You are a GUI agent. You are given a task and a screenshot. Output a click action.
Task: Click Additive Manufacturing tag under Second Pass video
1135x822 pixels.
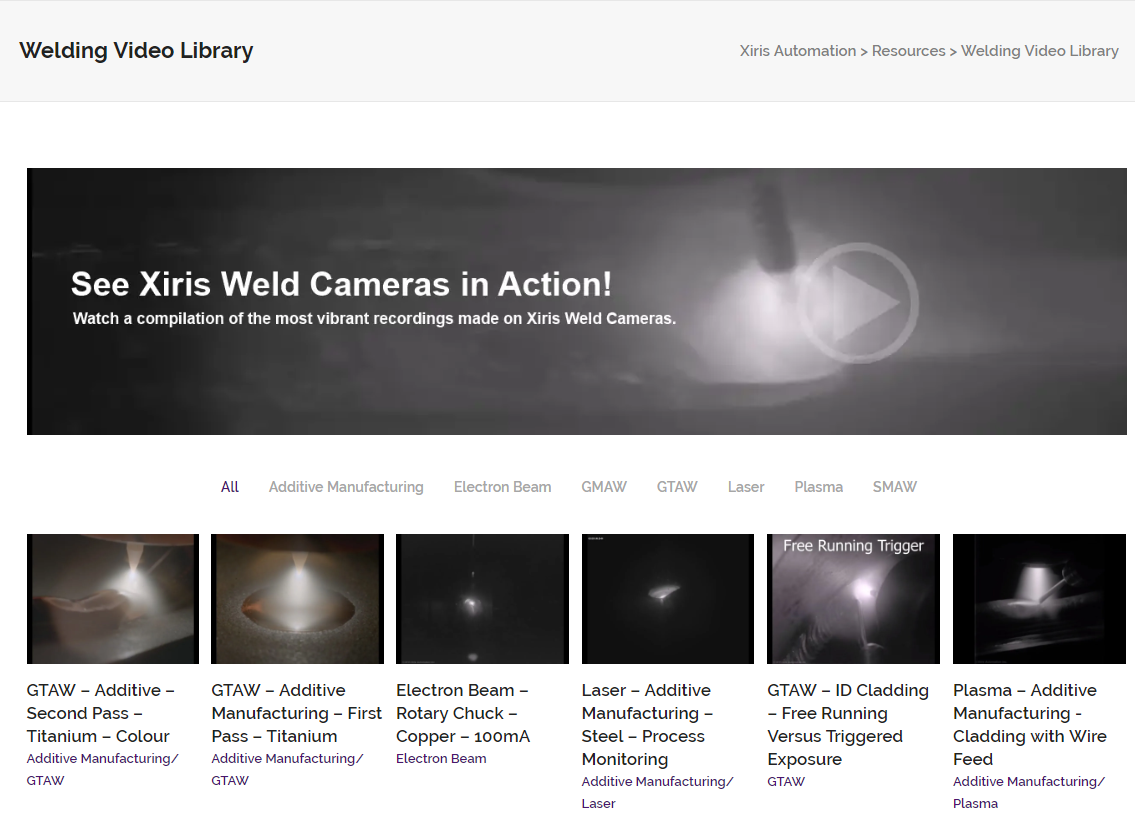click(x=102, y=758)
